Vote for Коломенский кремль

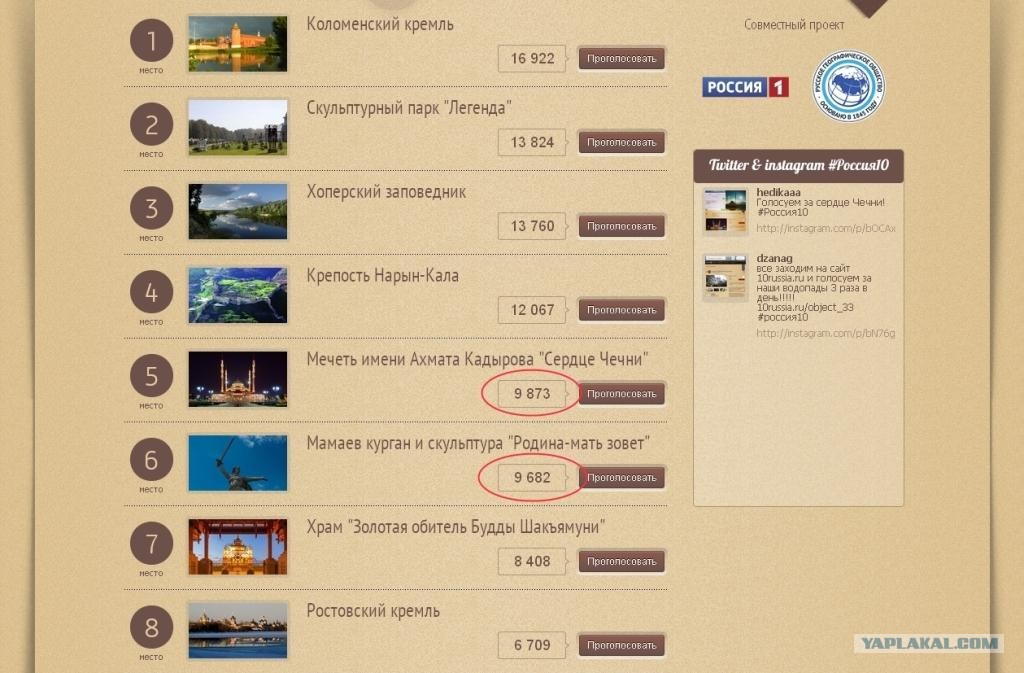(x=622, y=59)
